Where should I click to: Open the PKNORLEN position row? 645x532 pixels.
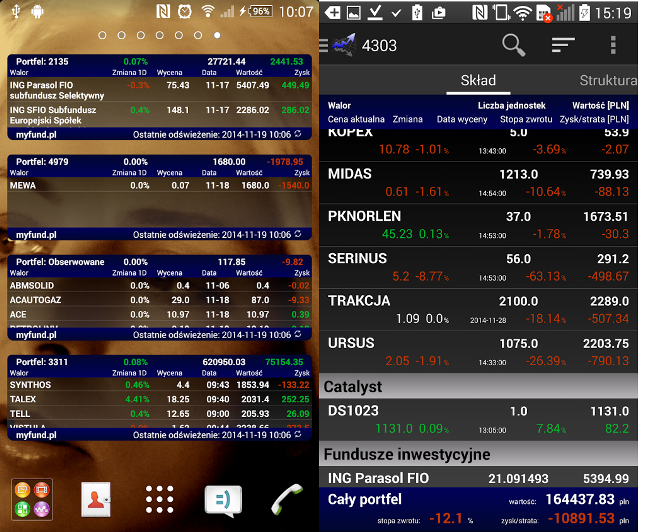[478, 225]
